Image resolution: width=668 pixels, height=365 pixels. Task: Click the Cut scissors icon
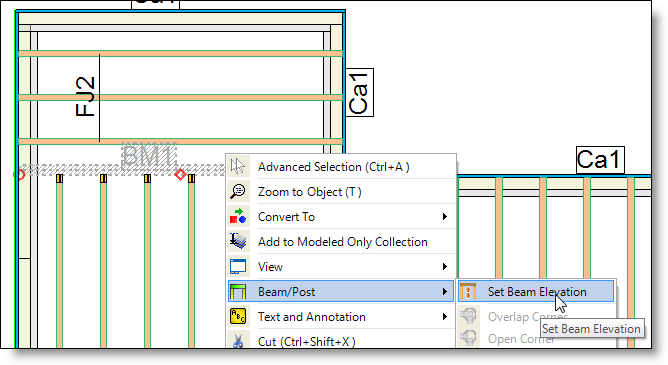(x=238, y=341)
